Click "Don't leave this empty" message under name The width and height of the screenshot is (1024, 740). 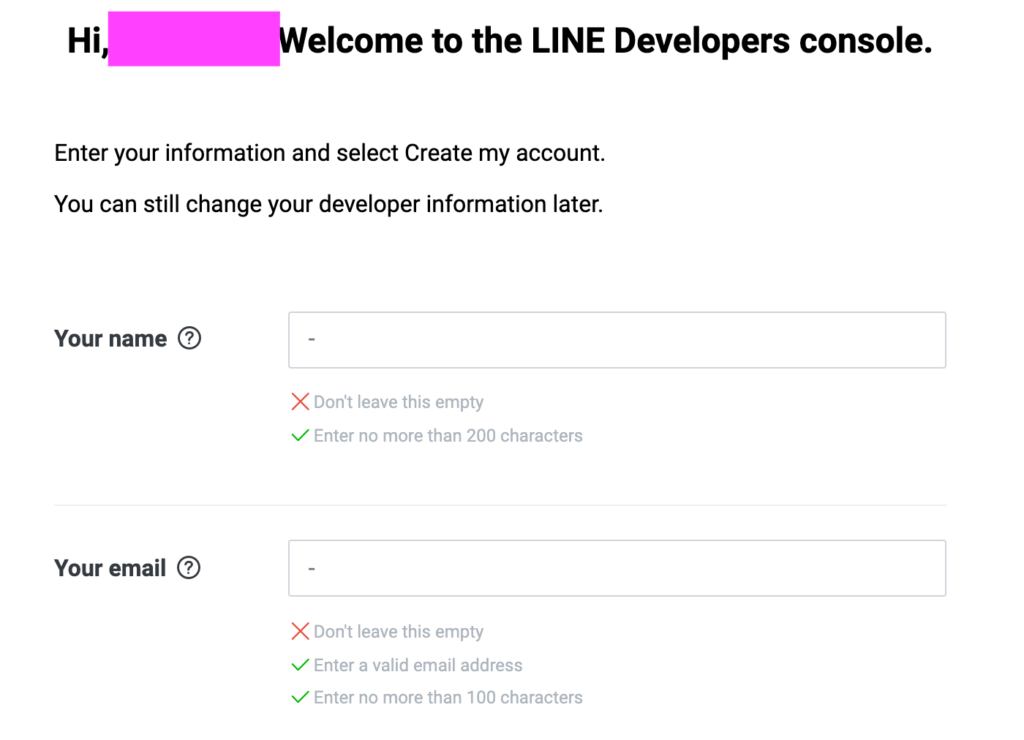click(398, 402)
